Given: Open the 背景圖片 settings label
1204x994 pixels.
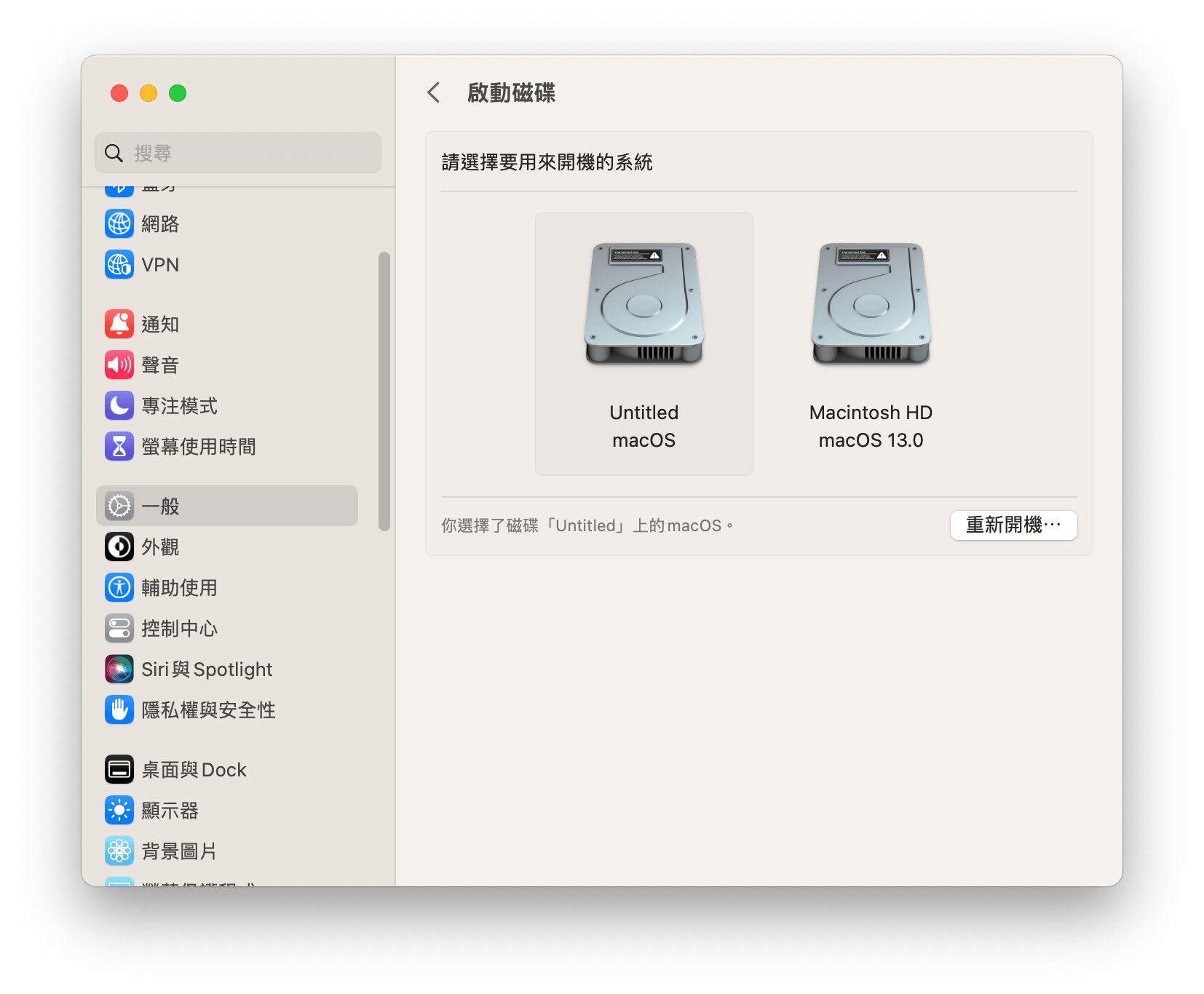Looking at the screenshot, I should coord(179,851).
